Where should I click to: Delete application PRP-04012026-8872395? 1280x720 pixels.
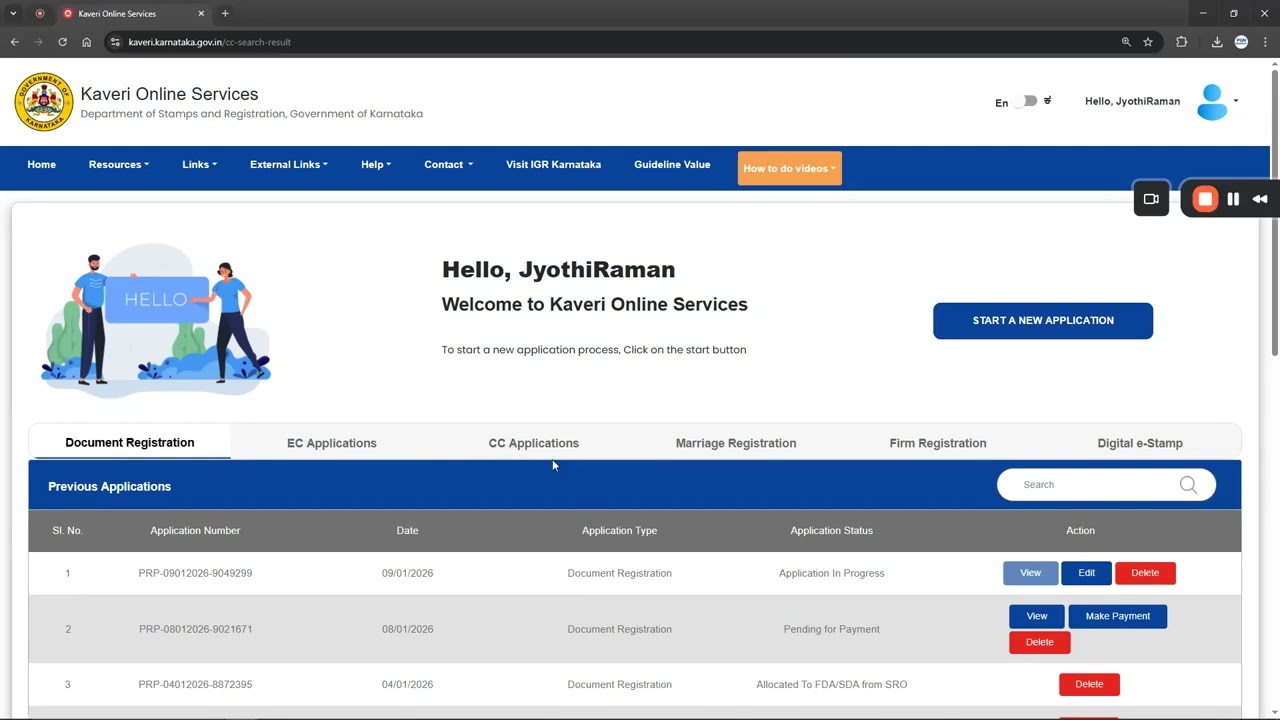coord(1089,684)
